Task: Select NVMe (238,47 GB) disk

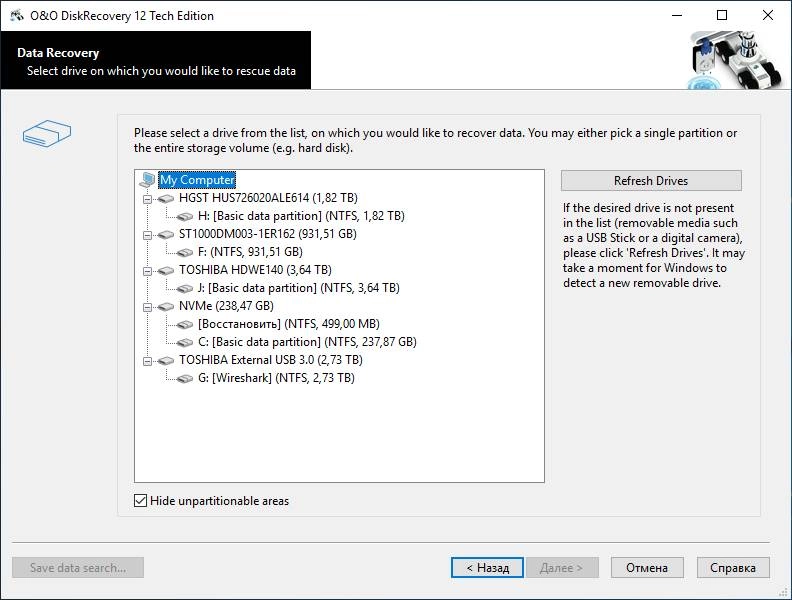Action: point(226,306)
